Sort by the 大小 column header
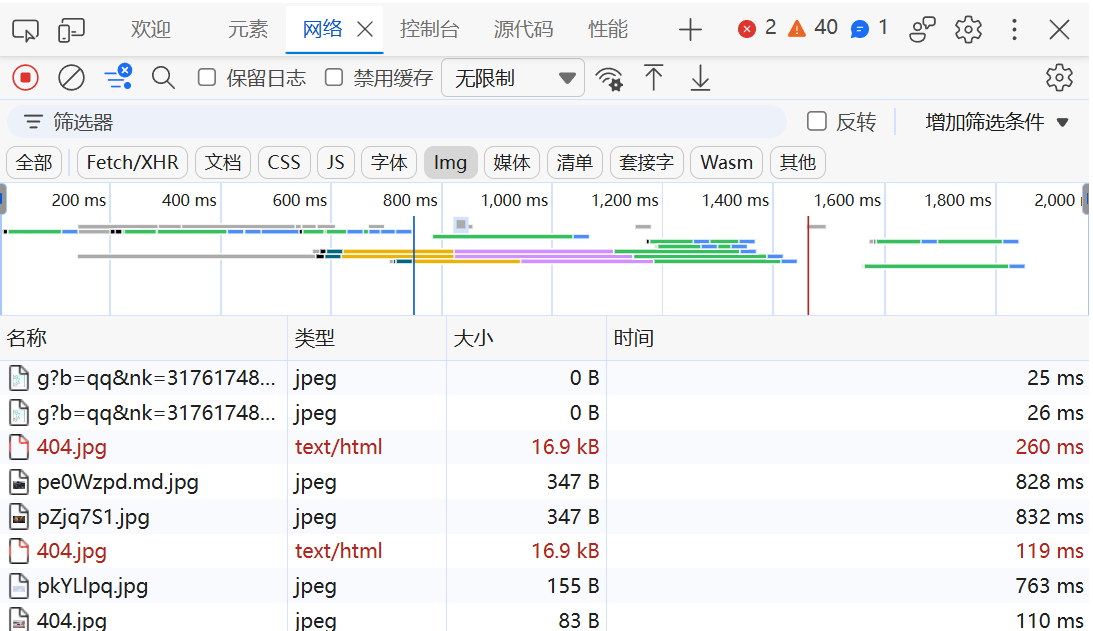 (x=526, y=338)
